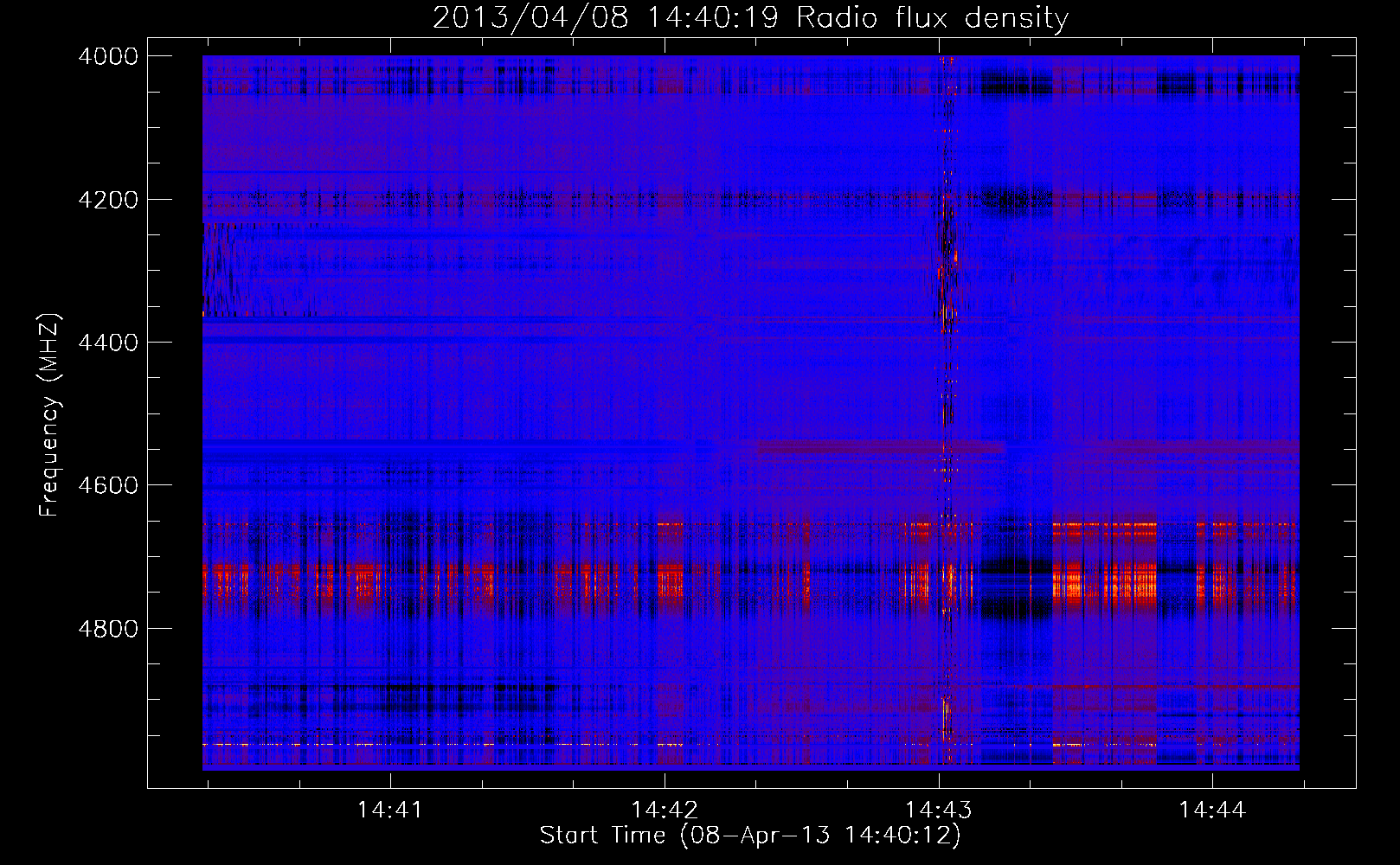
Task: Click the 'Frequency (MHZ)' axis title
Action: [50, 415]
